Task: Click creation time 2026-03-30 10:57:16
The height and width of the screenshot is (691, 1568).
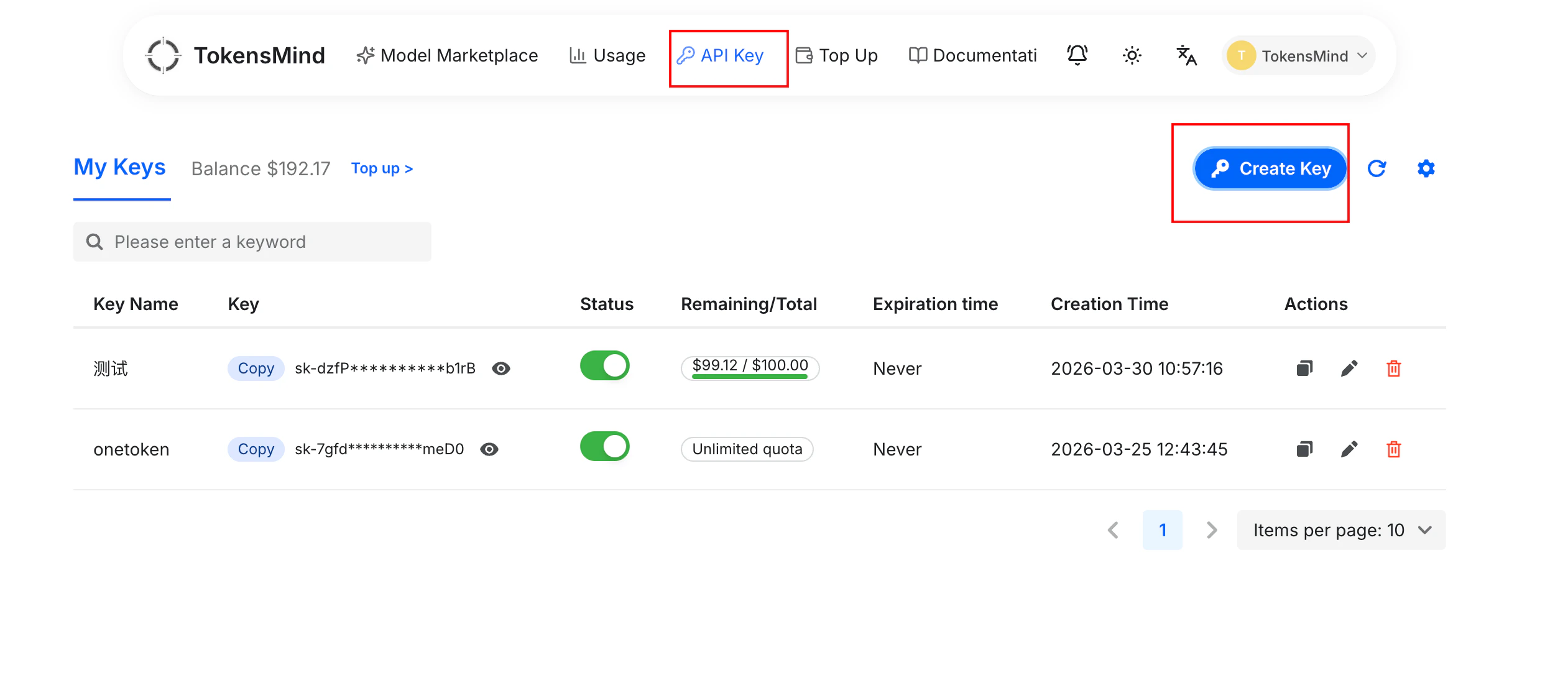Action: [x=1137, y=368]
